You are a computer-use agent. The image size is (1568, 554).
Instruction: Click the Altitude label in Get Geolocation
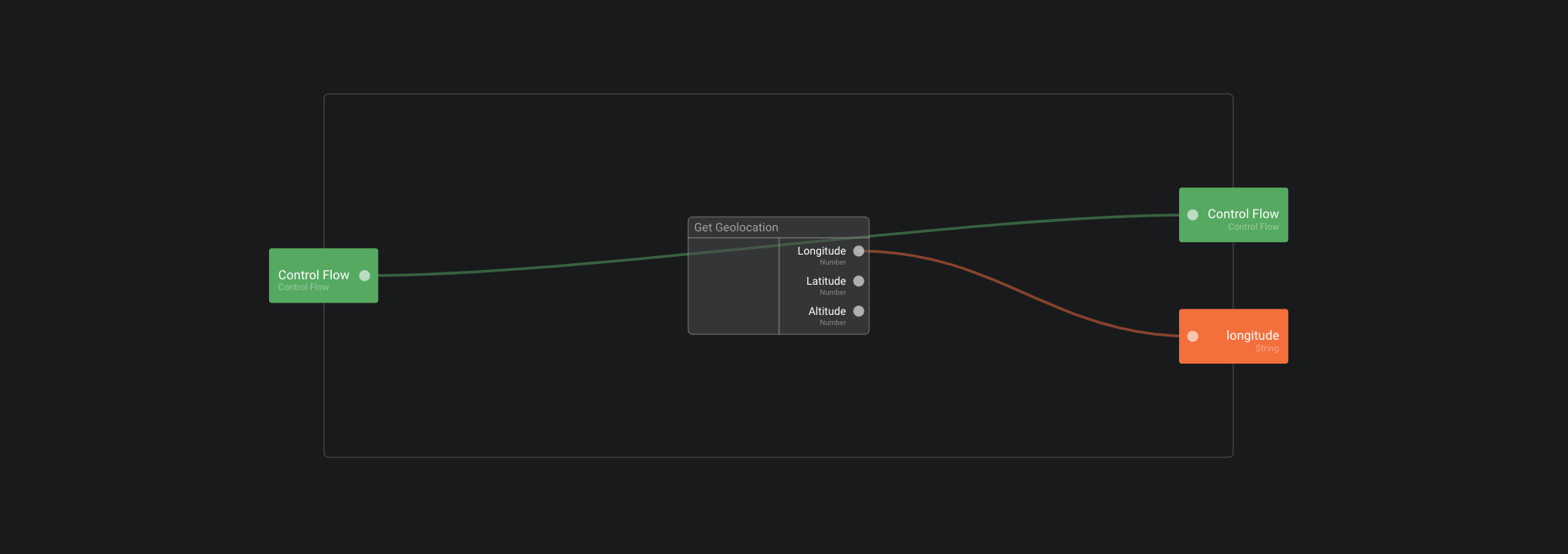827,312
